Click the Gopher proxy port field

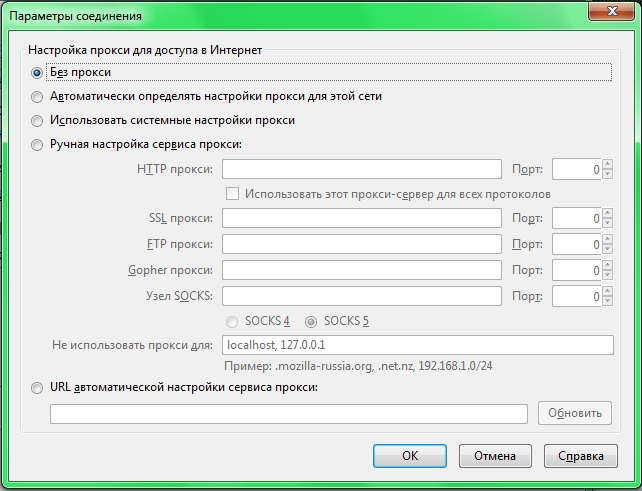(576, 270)
